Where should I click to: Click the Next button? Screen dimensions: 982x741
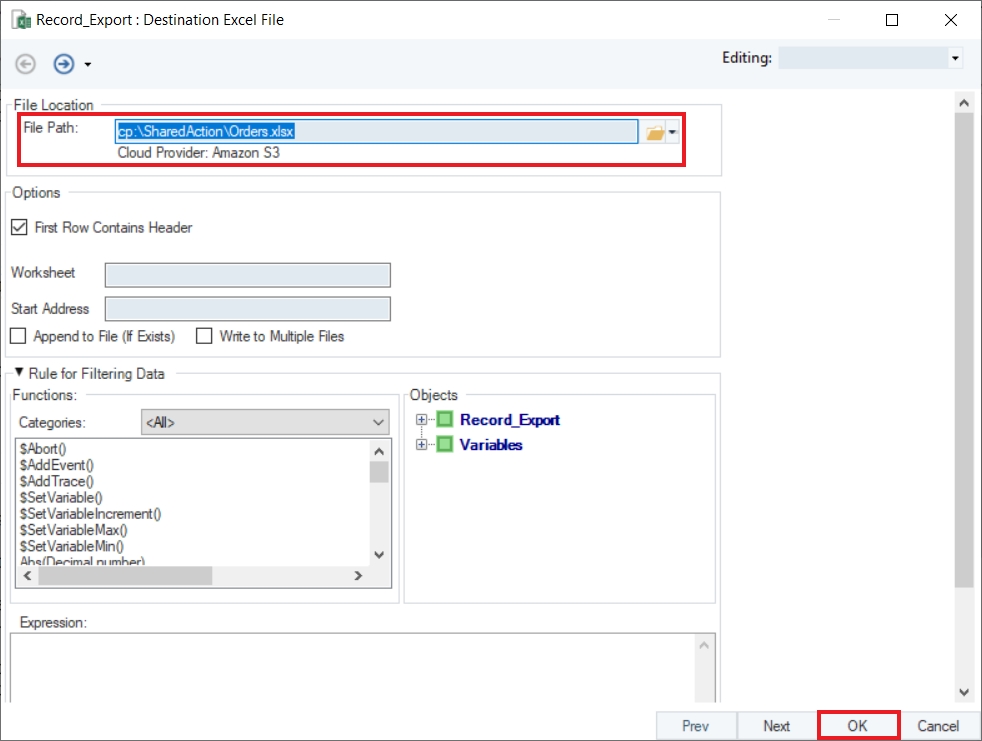[776, 726]
